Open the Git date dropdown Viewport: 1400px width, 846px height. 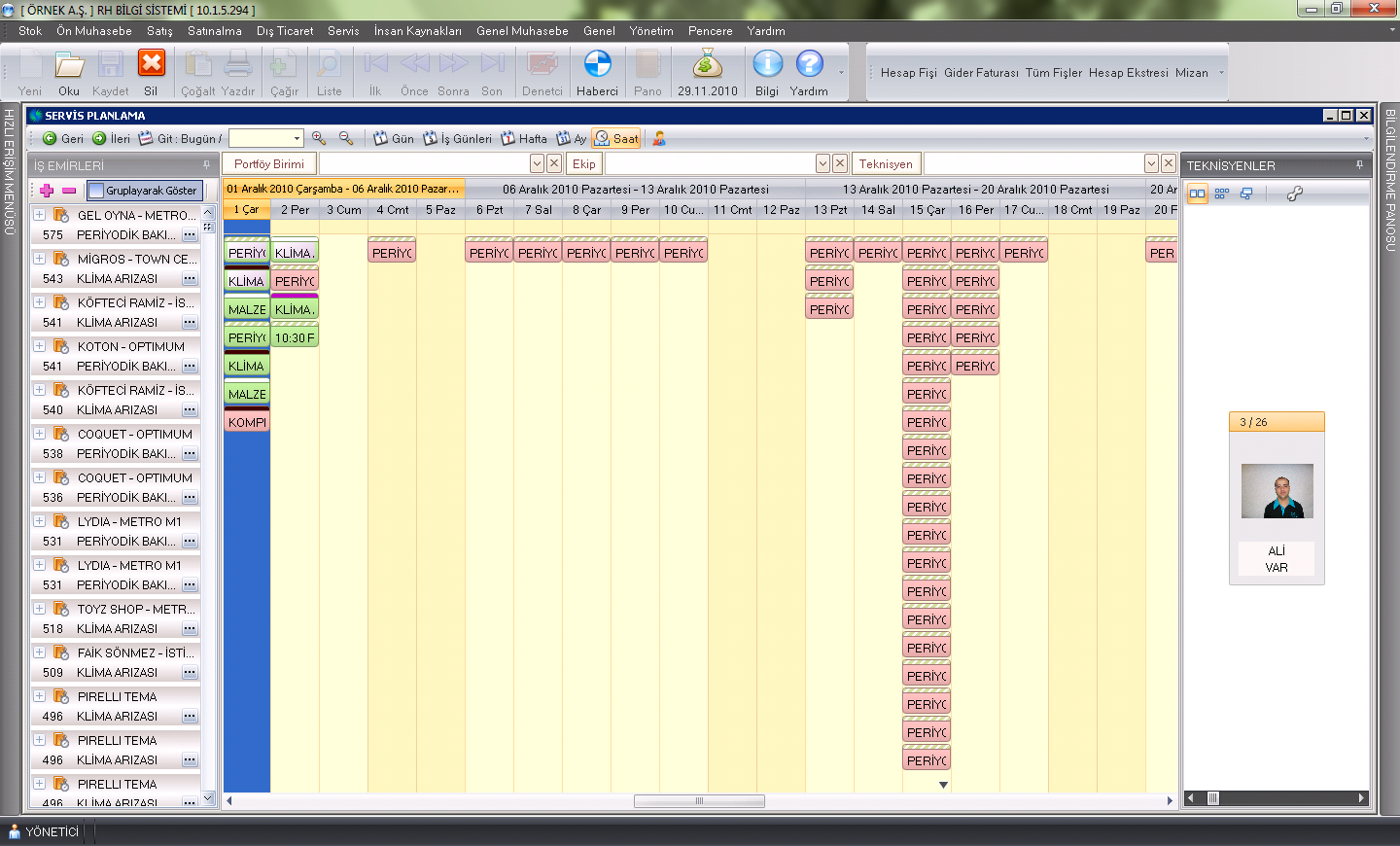click(x=297, y=139)
